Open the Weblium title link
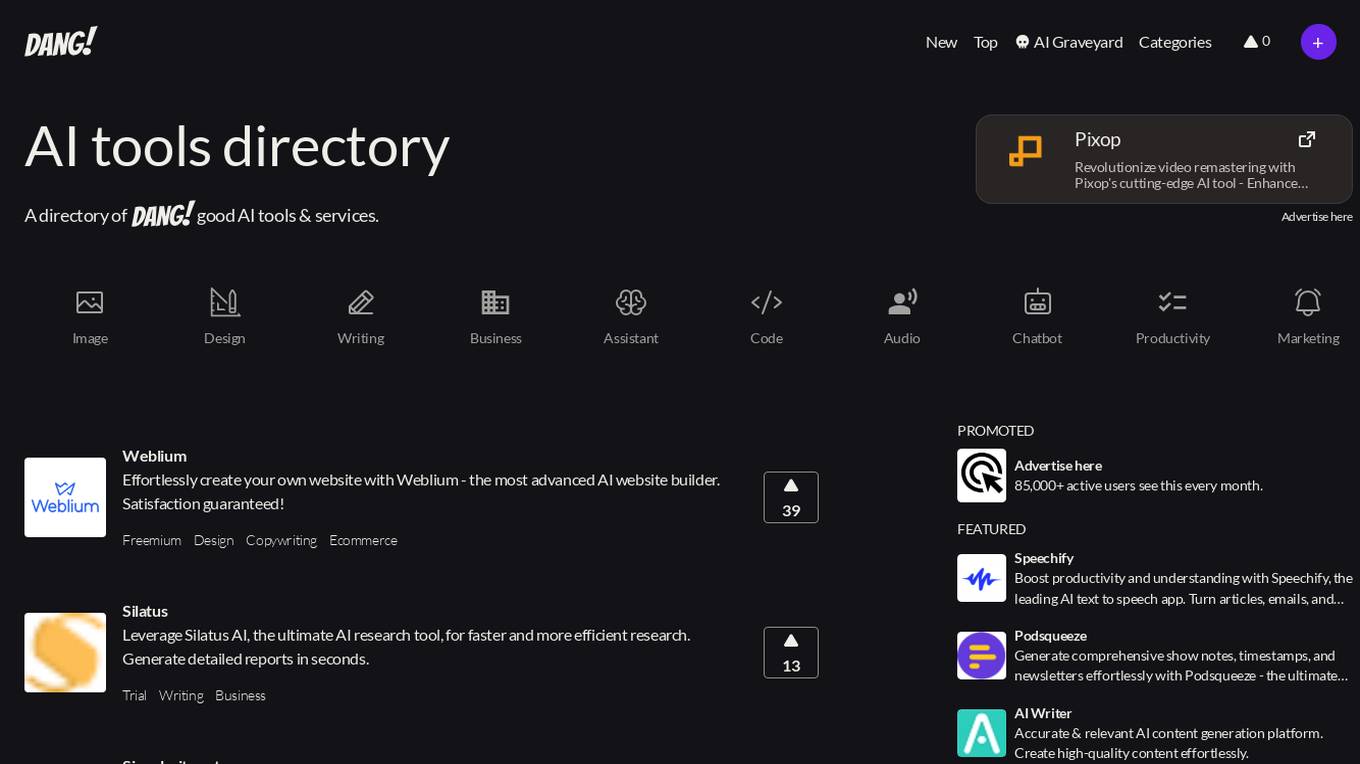 coord(154,455)
